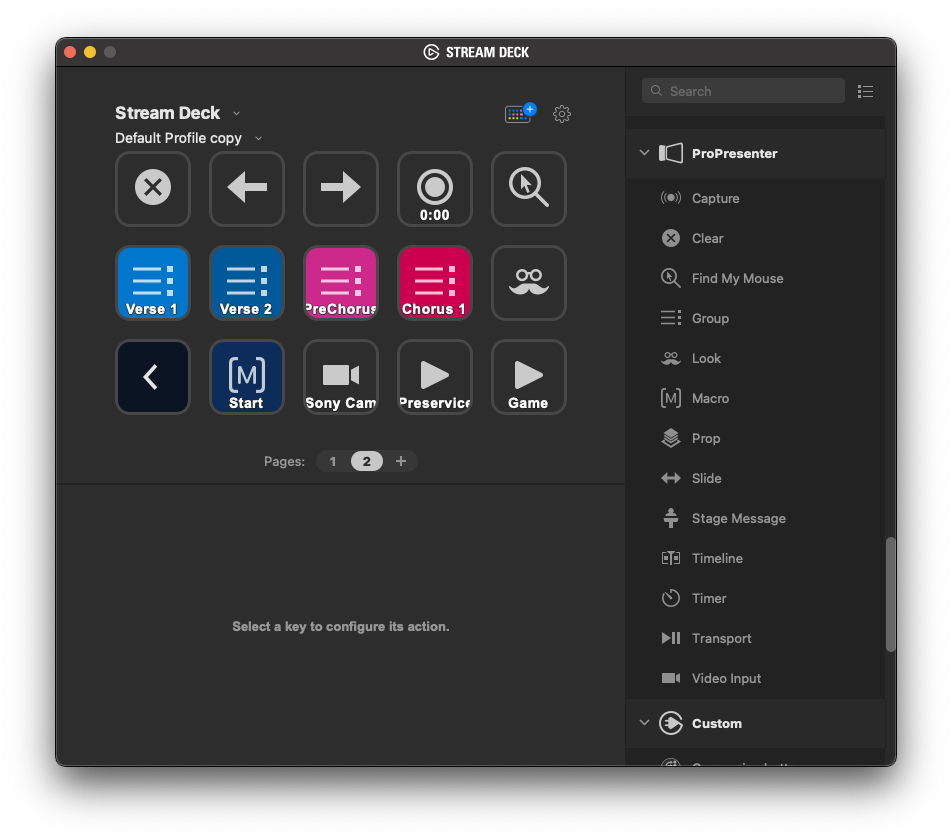Image resolution: width=952 pixels, height=840 pixels.
Task: Toggle the action list view icon
Action: pyautogui.click(x=865, y=91)
